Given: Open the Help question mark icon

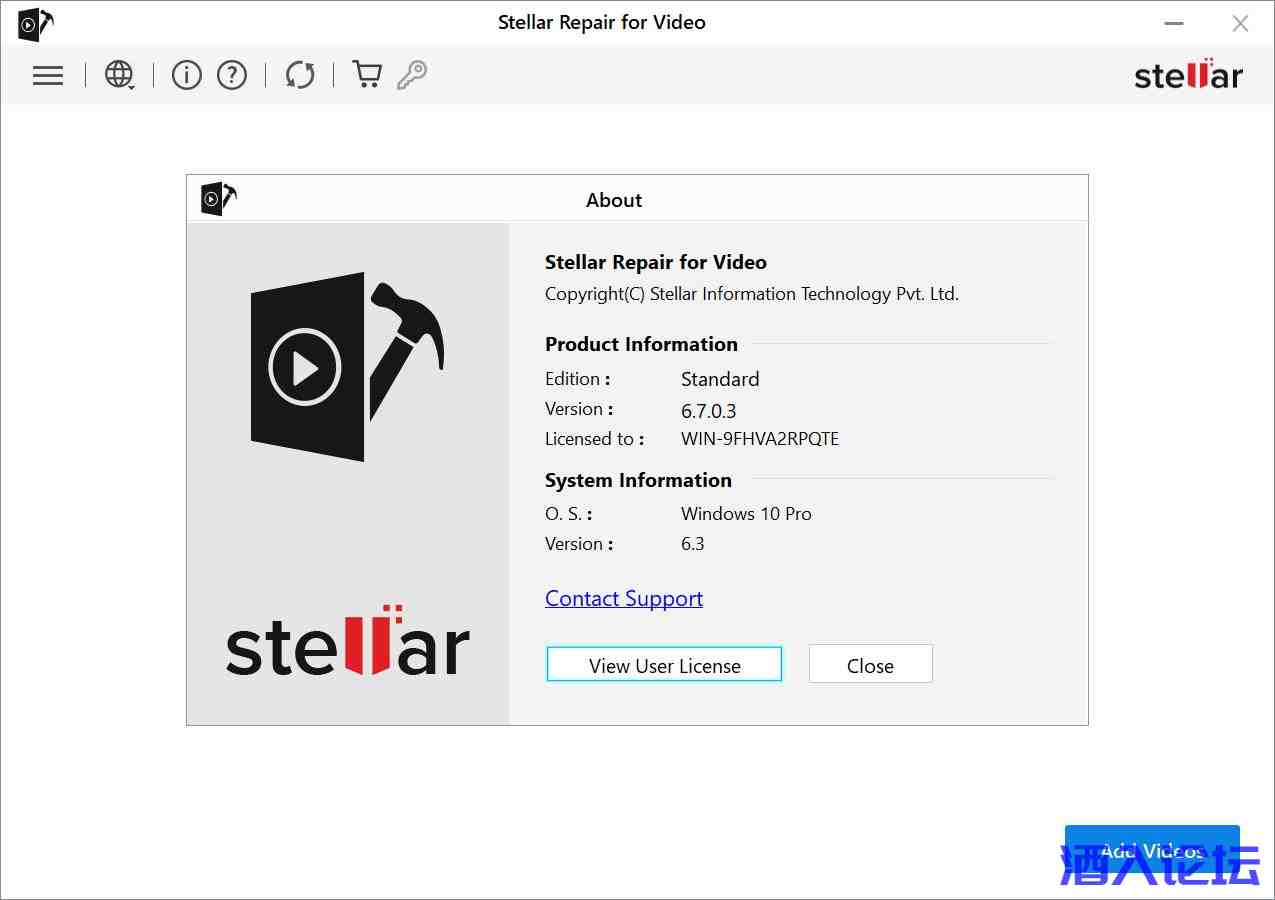Looking at the screenshot, I should click(x=232, y=75).
